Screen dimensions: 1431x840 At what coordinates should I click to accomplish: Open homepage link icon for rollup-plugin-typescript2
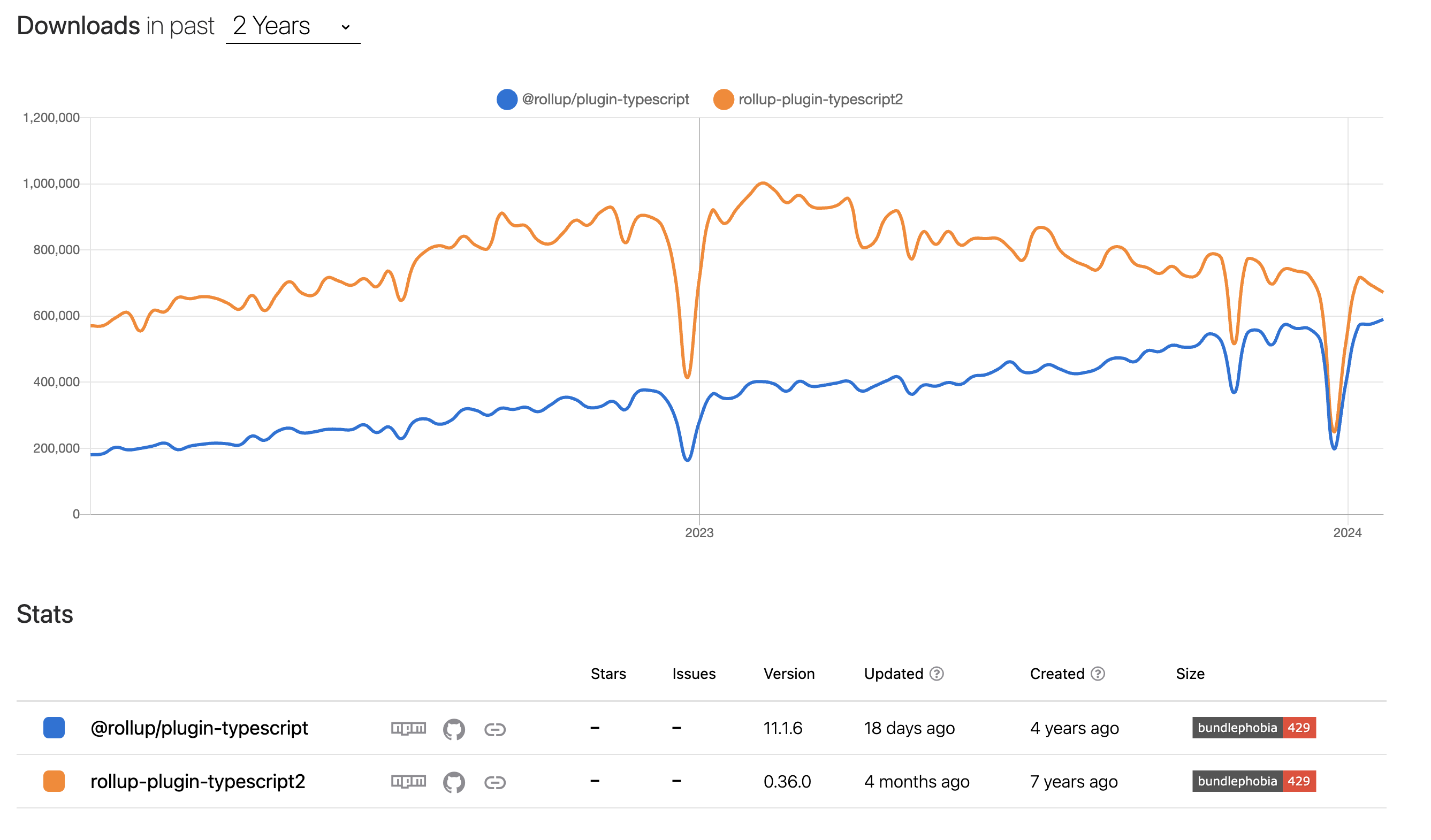pos(494,783)
